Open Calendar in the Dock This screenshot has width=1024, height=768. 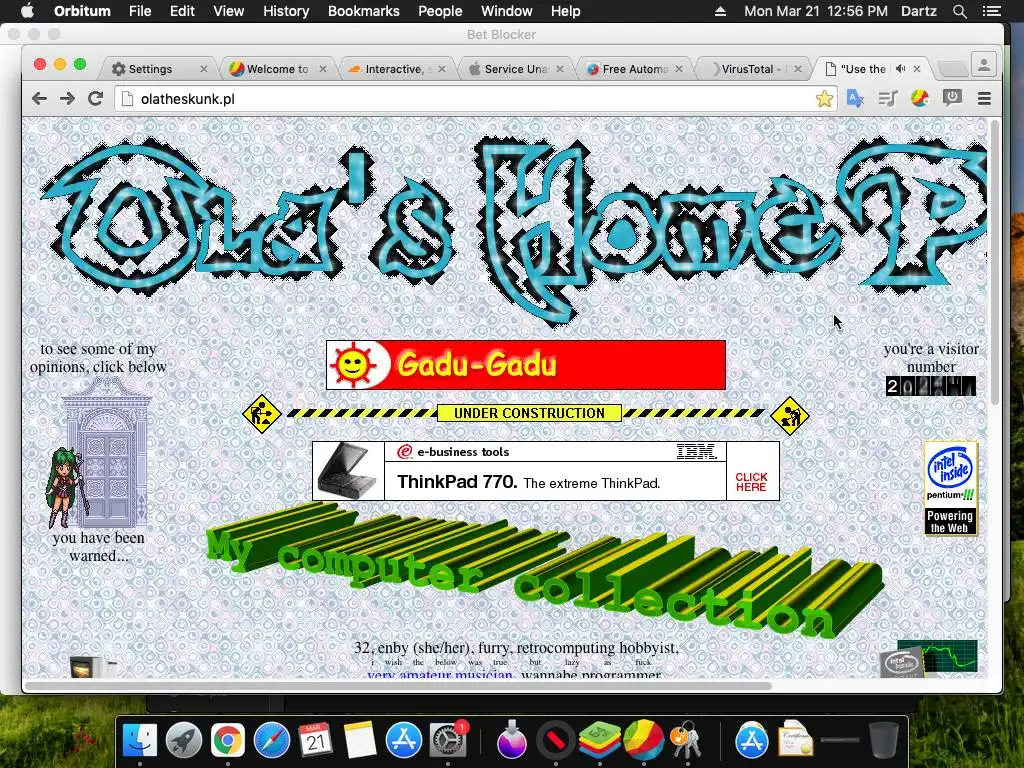tap(315, 741)
